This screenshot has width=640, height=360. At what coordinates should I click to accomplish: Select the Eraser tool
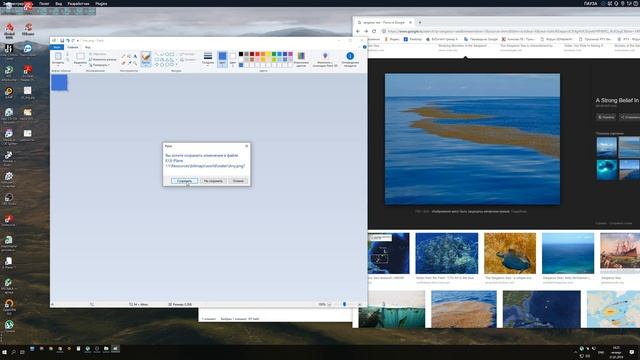tap(124, 63)
